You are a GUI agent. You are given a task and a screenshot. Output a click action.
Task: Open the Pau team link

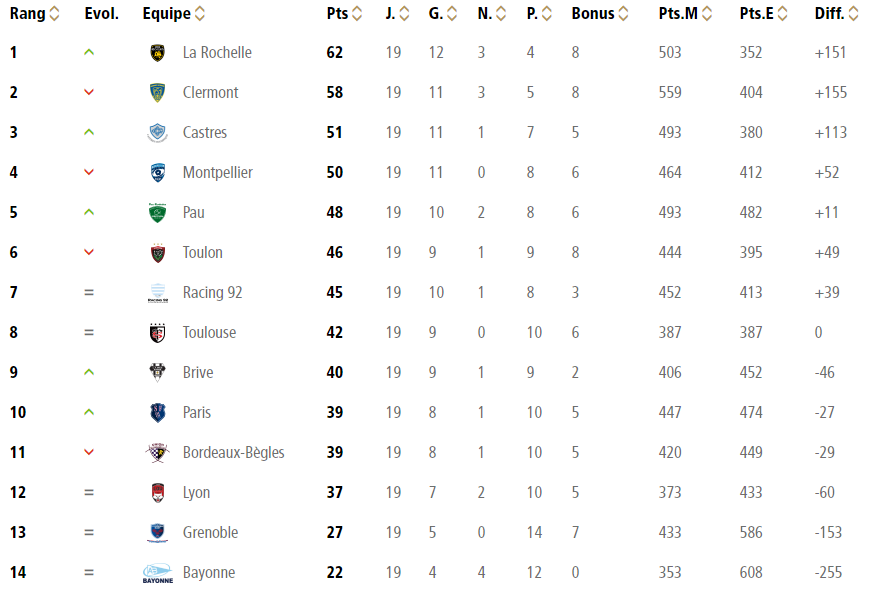(x=194, y=213)
